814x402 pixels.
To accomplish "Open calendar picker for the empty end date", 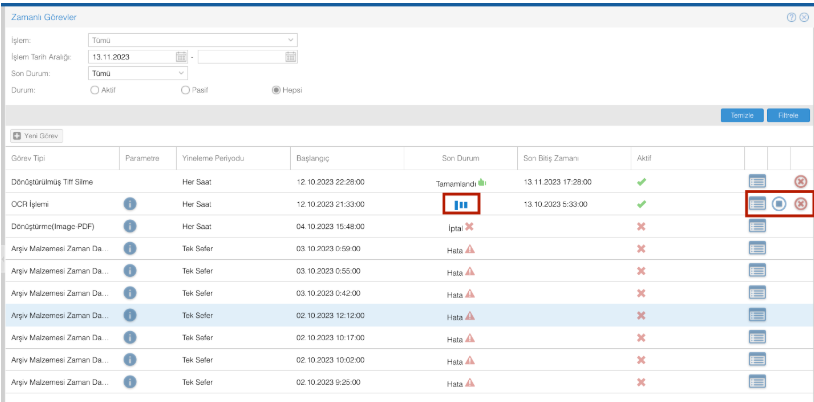I will pyautogui.click(x=291, y=57).
